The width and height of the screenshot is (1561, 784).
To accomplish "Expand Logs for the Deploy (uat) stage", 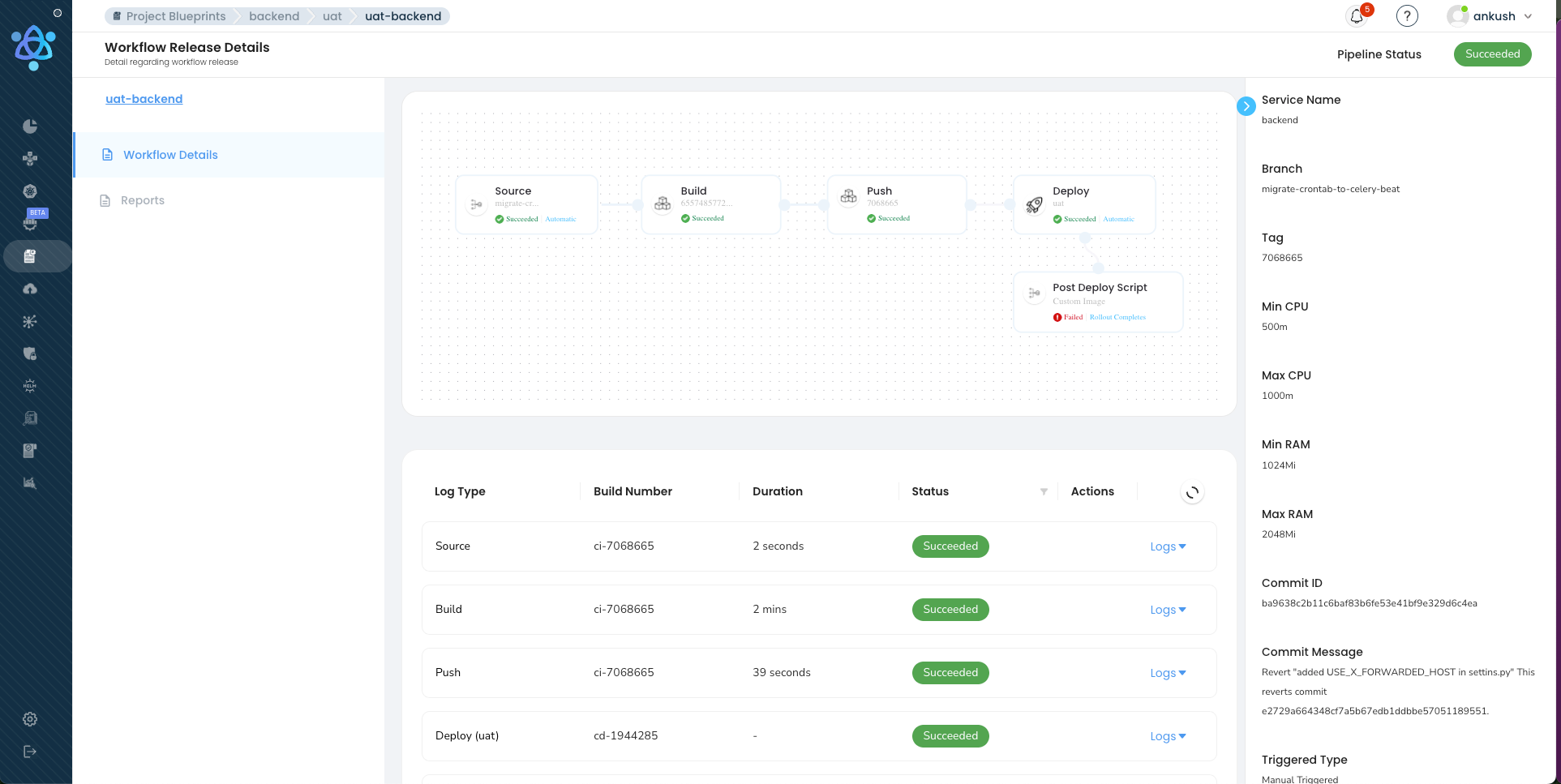I will coord(1167,735).
